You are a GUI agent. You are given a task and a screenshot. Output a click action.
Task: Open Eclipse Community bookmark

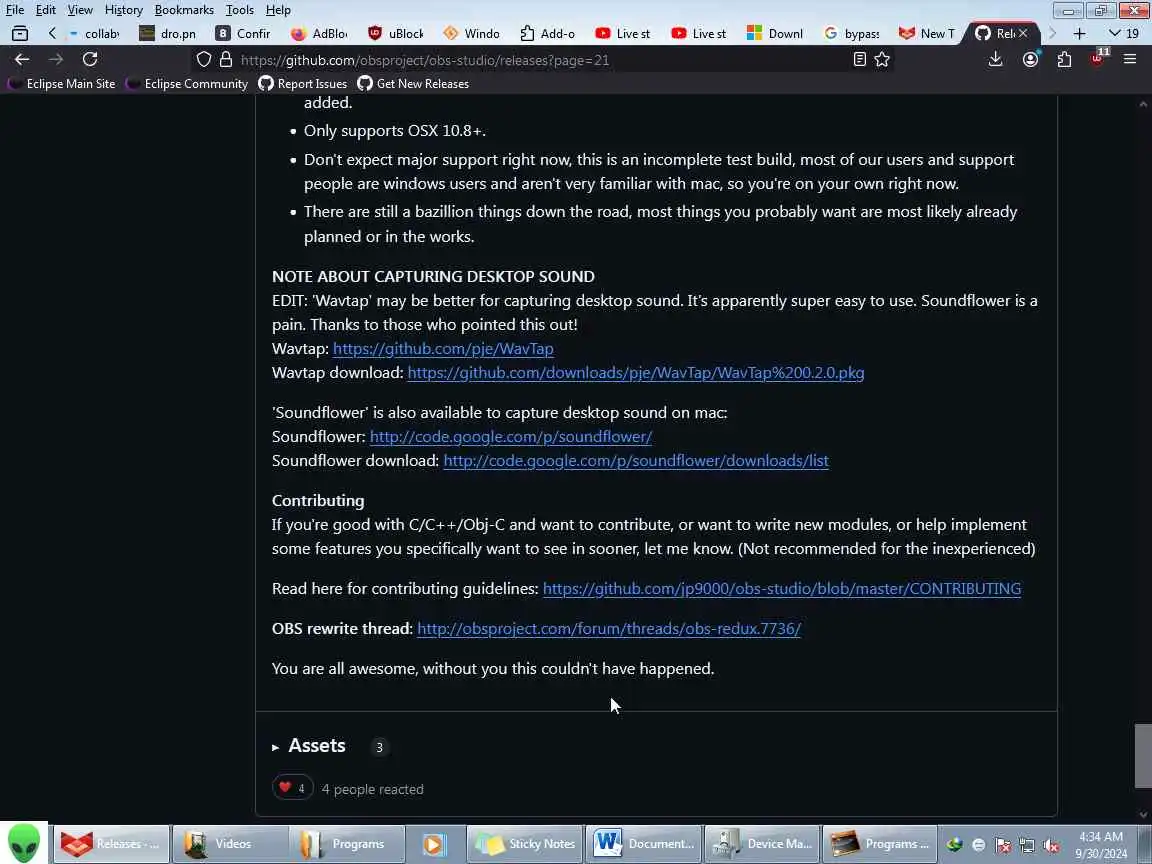point(187,84)
